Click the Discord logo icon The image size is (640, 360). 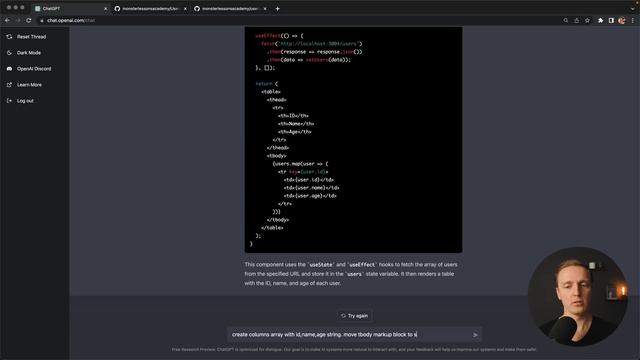pos(9,69)
